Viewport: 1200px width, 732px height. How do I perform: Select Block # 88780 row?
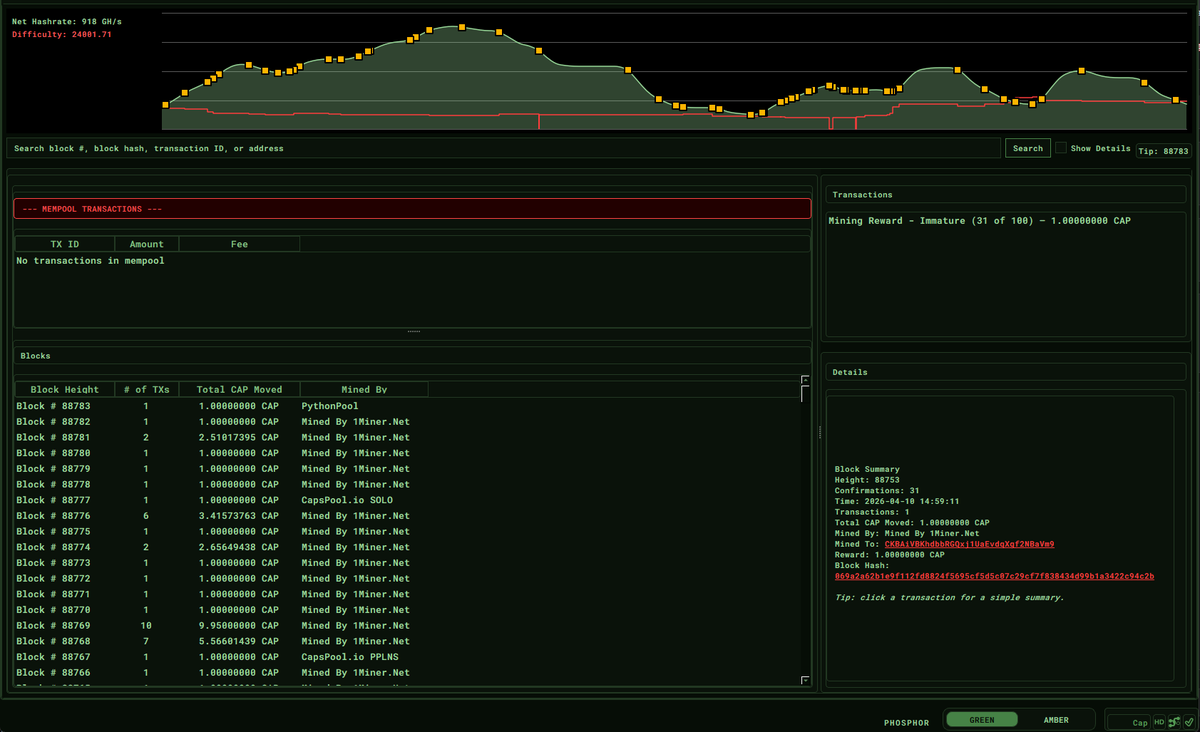pos(408,454)
